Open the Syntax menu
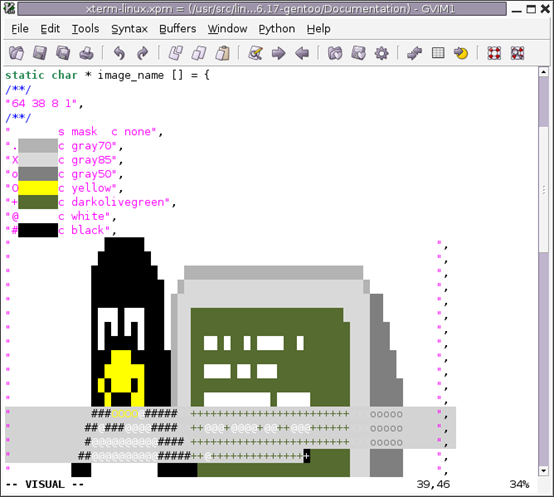Viewport: 554px width, 497px height. pyautogui.click(x=129, y=29)
